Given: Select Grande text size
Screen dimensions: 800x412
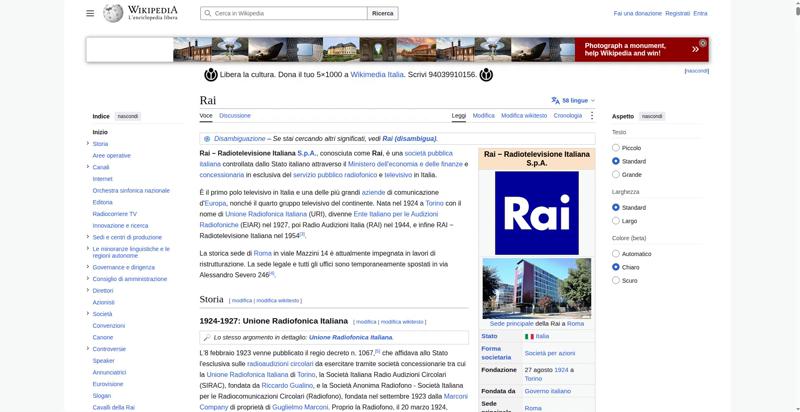Looking at the screenshot, I should pyautogui.click(x=616, y=174).
